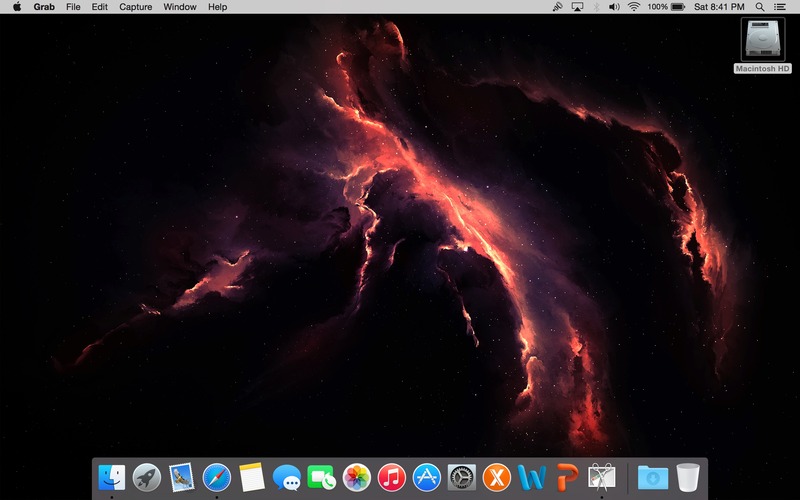
Task: Open the Capture menu
Action: (x=136, y=7)
